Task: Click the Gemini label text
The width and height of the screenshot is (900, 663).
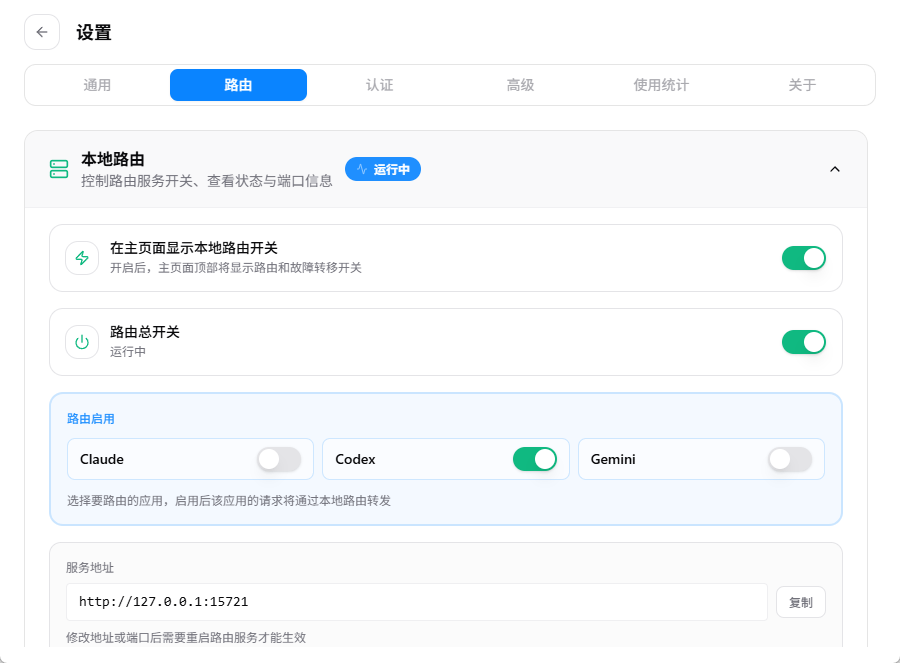Action: [613, 459]
